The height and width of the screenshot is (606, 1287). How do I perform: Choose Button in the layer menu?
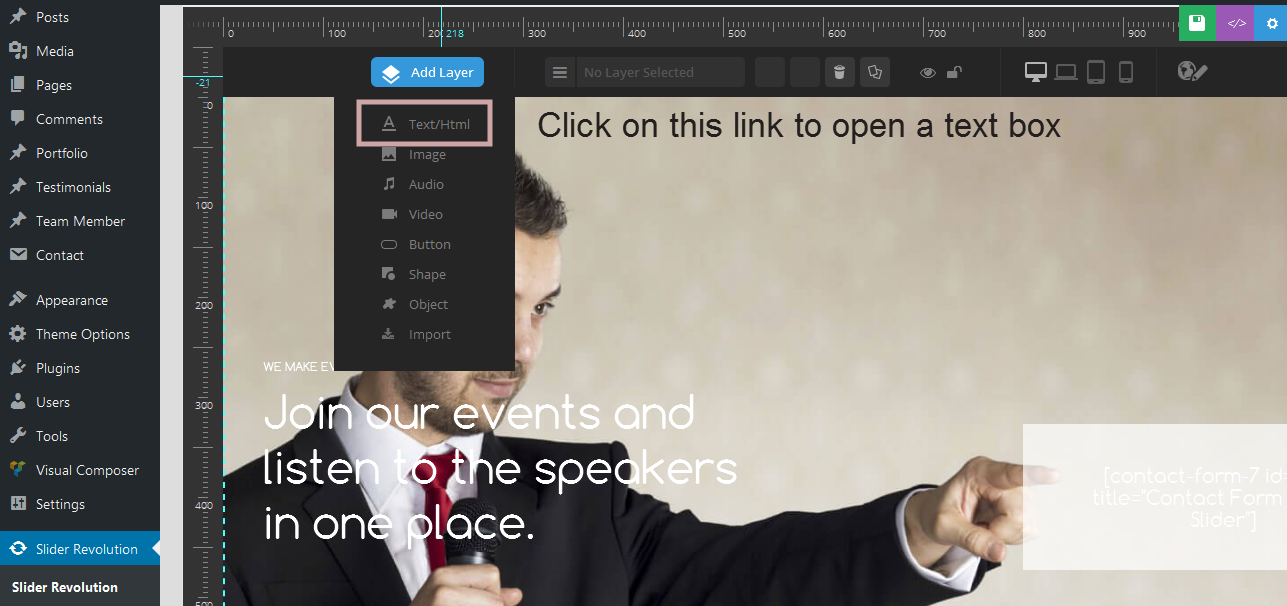point(429,244)
